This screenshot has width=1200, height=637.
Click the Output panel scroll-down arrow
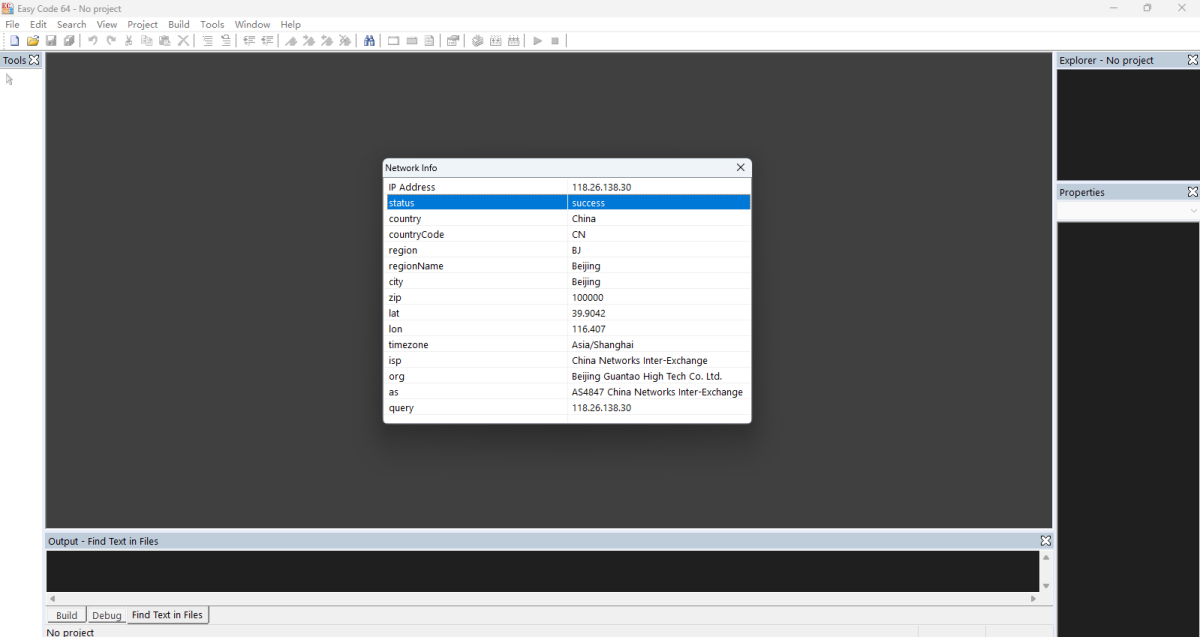pyautogui.click(x=1046, y=586)
